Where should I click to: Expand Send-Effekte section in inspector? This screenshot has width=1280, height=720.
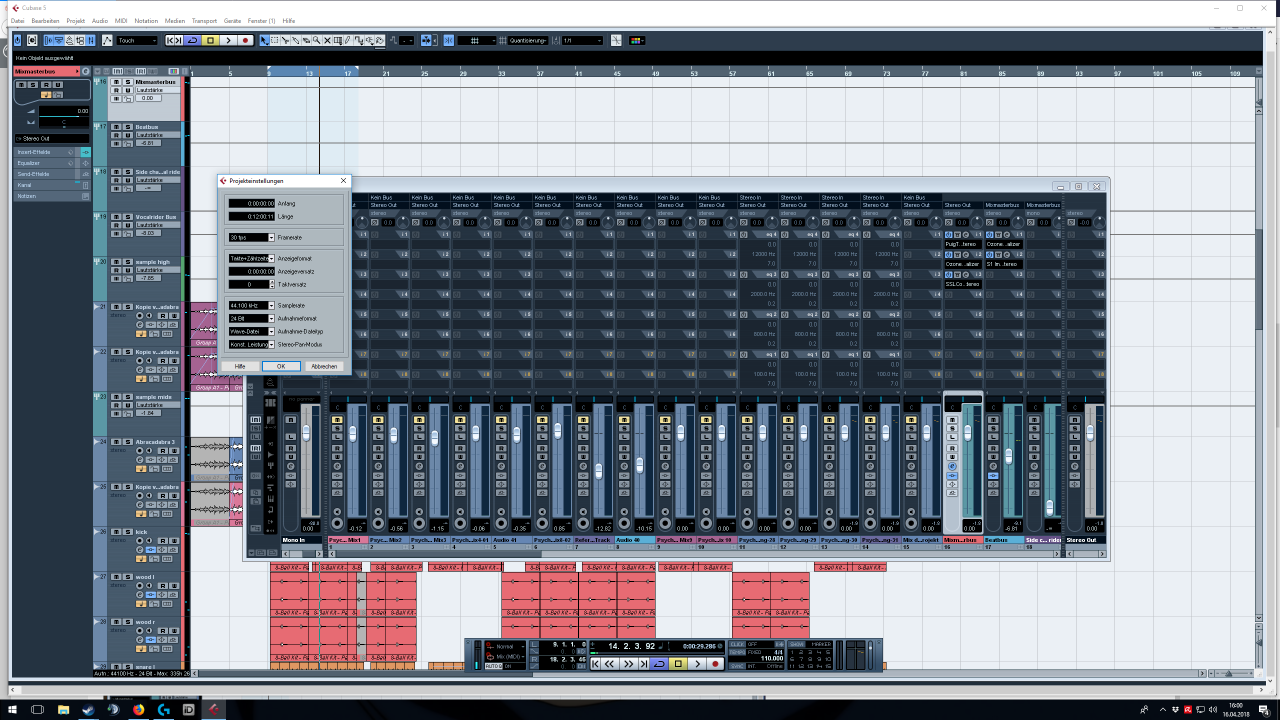(52, 173)
